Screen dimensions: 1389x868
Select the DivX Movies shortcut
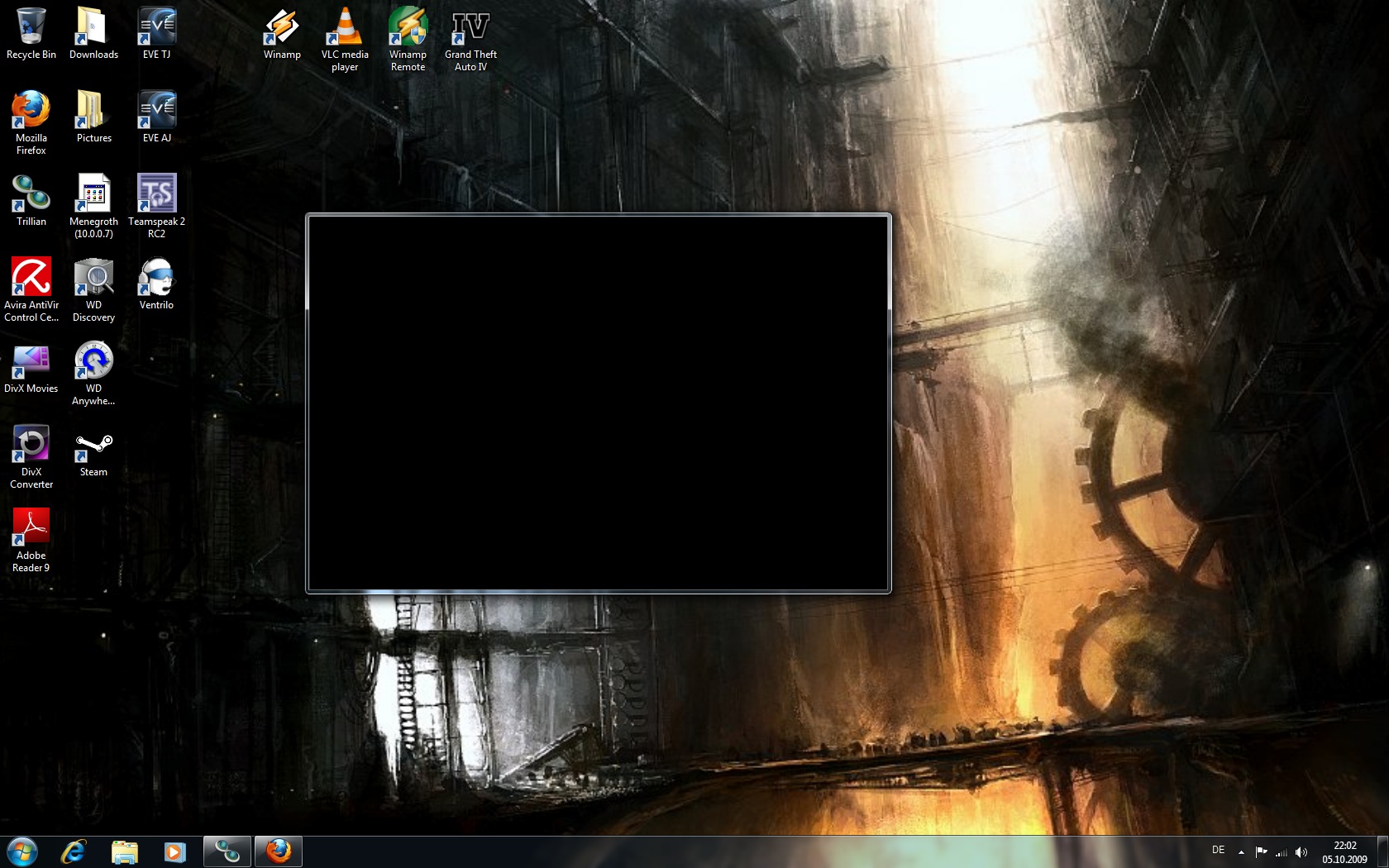[x=31, y=368]
